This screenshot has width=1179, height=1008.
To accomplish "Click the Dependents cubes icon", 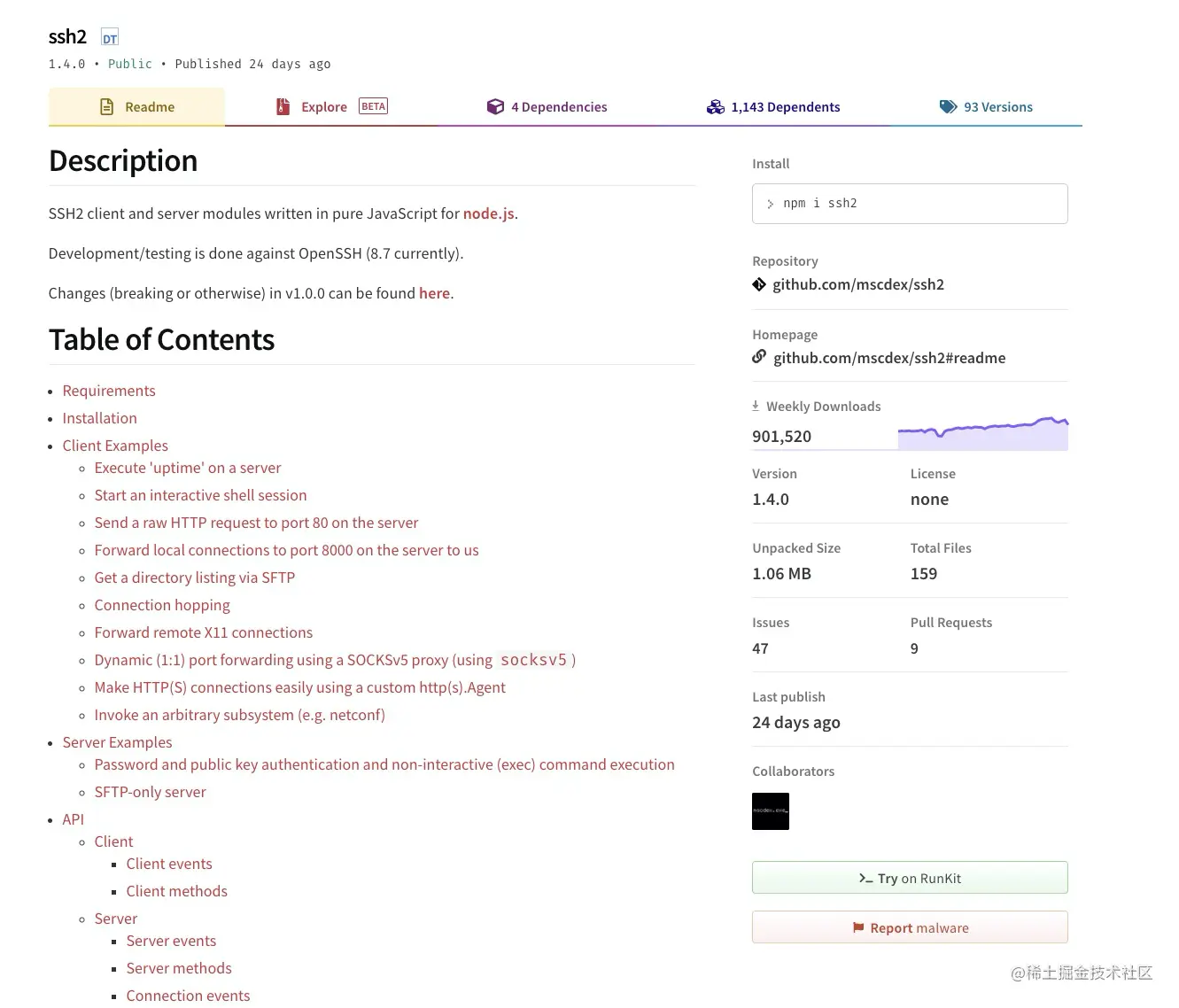I will [x=716, y=107].
